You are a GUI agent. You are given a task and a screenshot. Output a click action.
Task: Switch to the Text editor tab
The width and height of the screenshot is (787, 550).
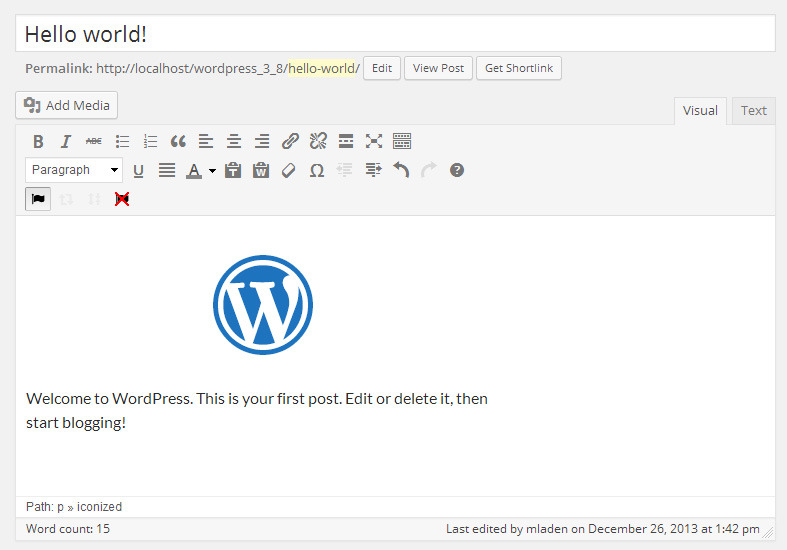753,111
